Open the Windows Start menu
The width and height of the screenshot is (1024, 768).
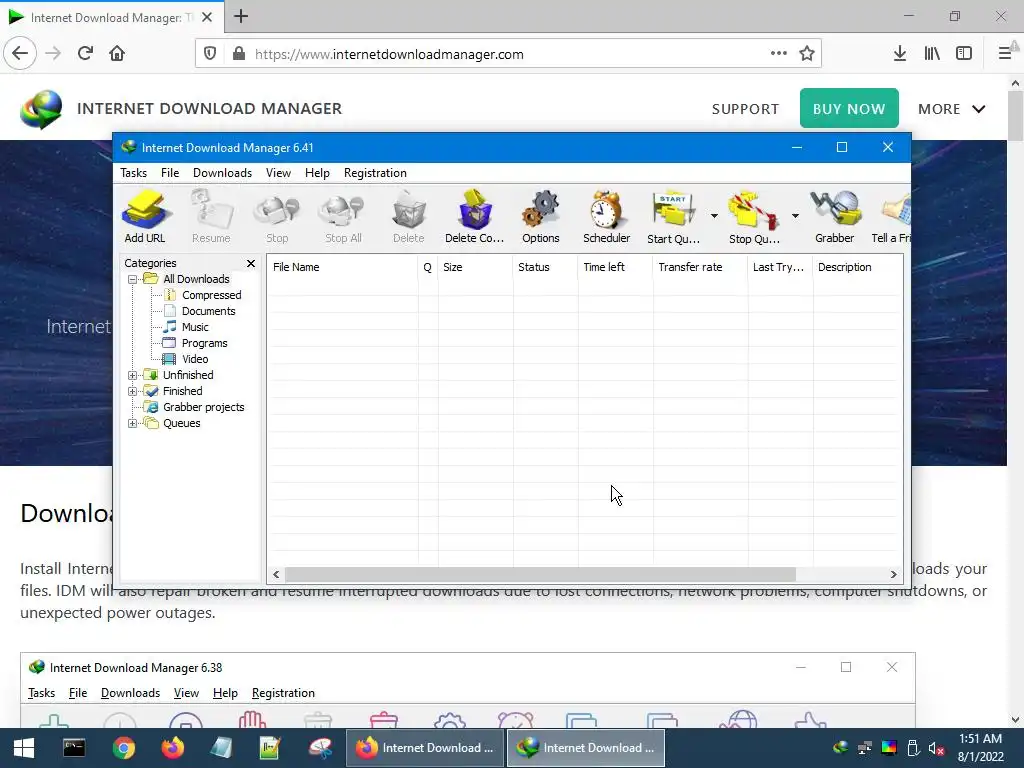tap(24, 748)
